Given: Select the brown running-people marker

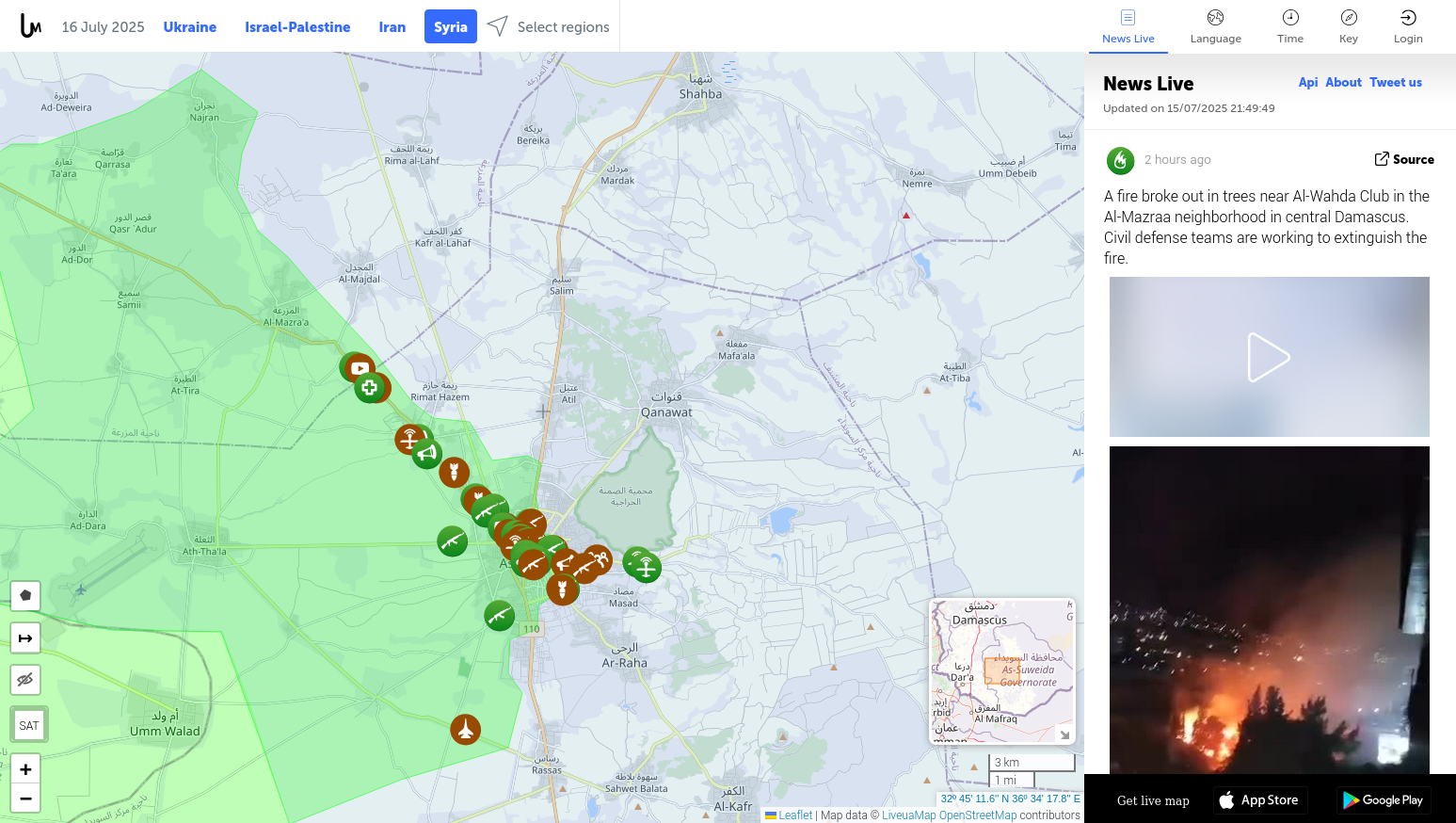Looking at the screenshot, I should point(598,560).
